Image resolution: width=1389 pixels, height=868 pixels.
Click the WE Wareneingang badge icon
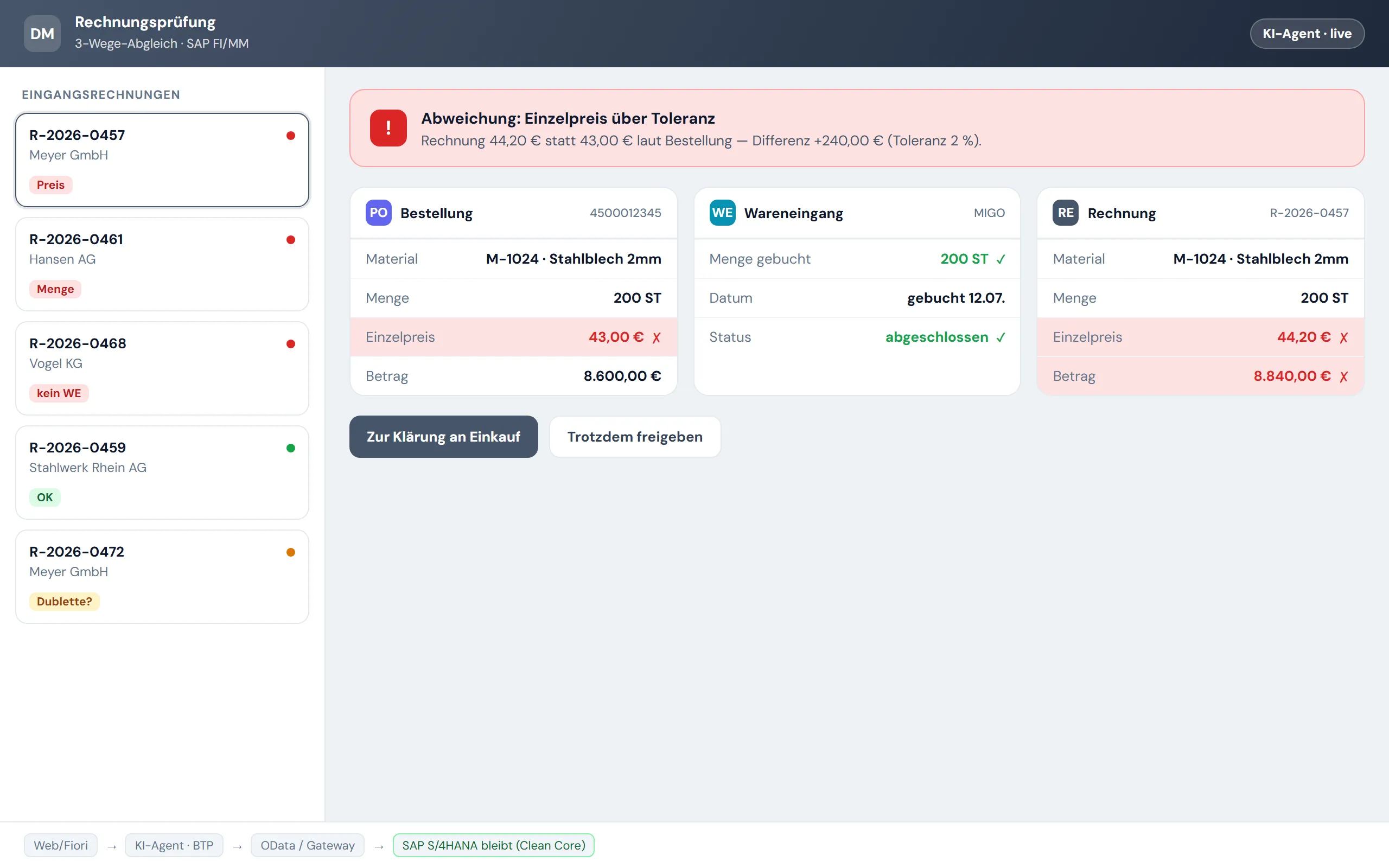pos(722,213)
